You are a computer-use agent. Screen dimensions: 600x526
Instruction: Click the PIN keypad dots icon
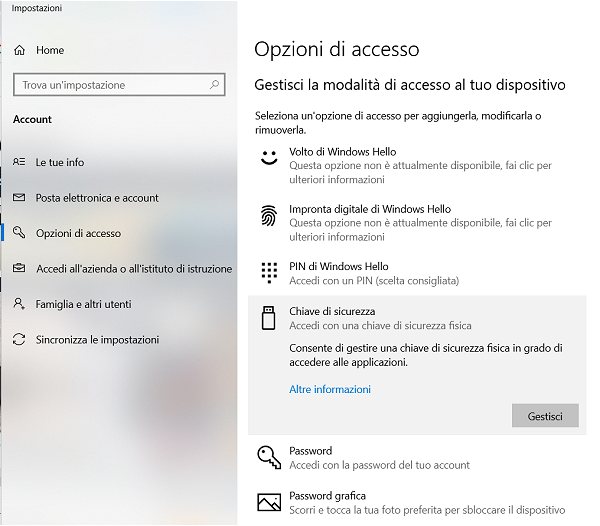(267, 272)
